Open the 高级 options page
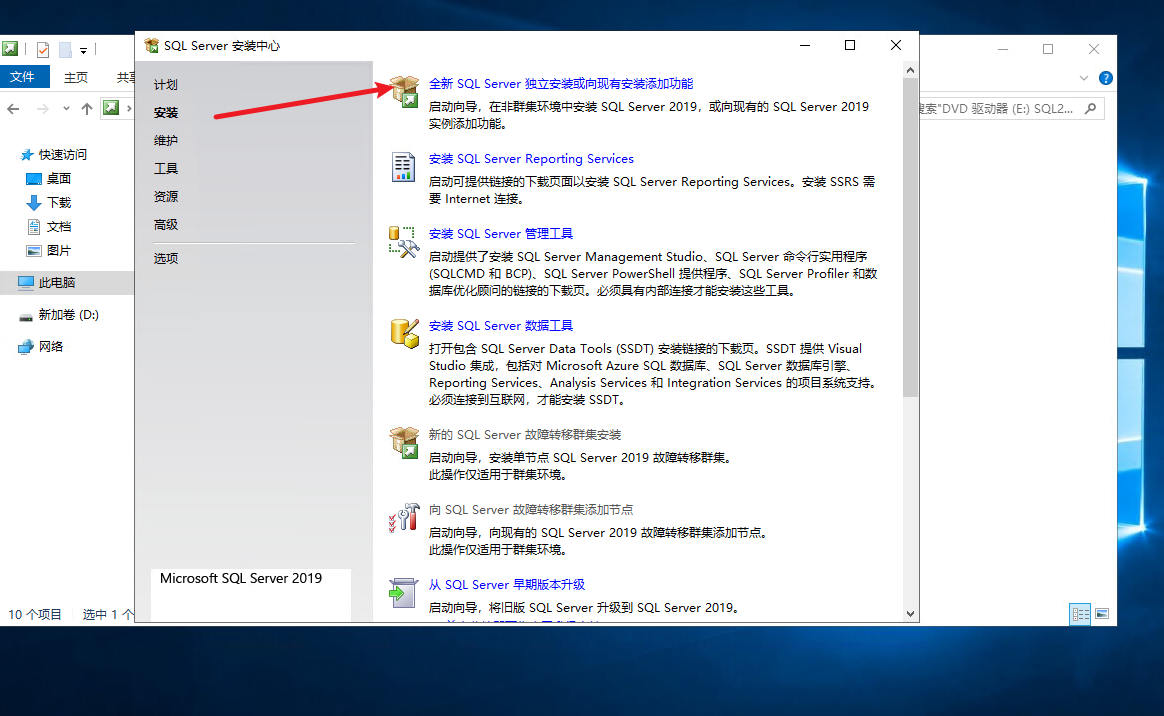Viewport: 1164px width, 716px height. 166,225
